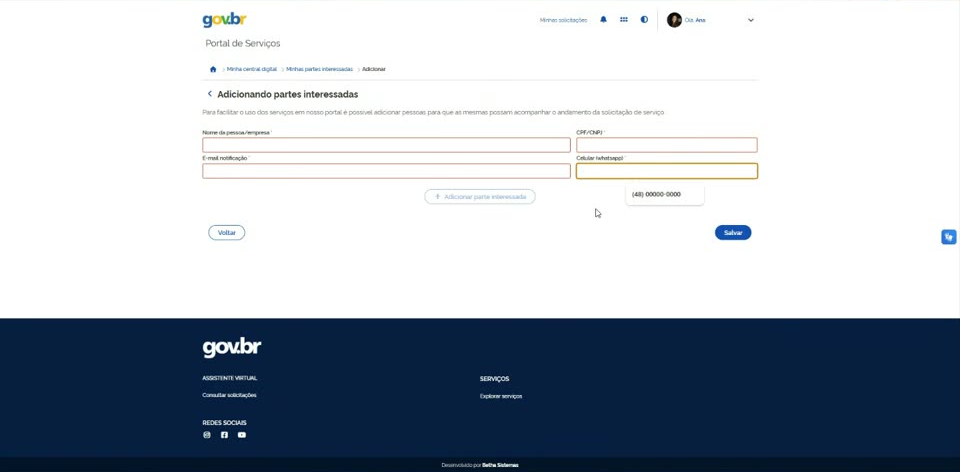Click the Adicionar breadcrumb item
Viewport: 960px width, 472px height.
tap(373, 69)
